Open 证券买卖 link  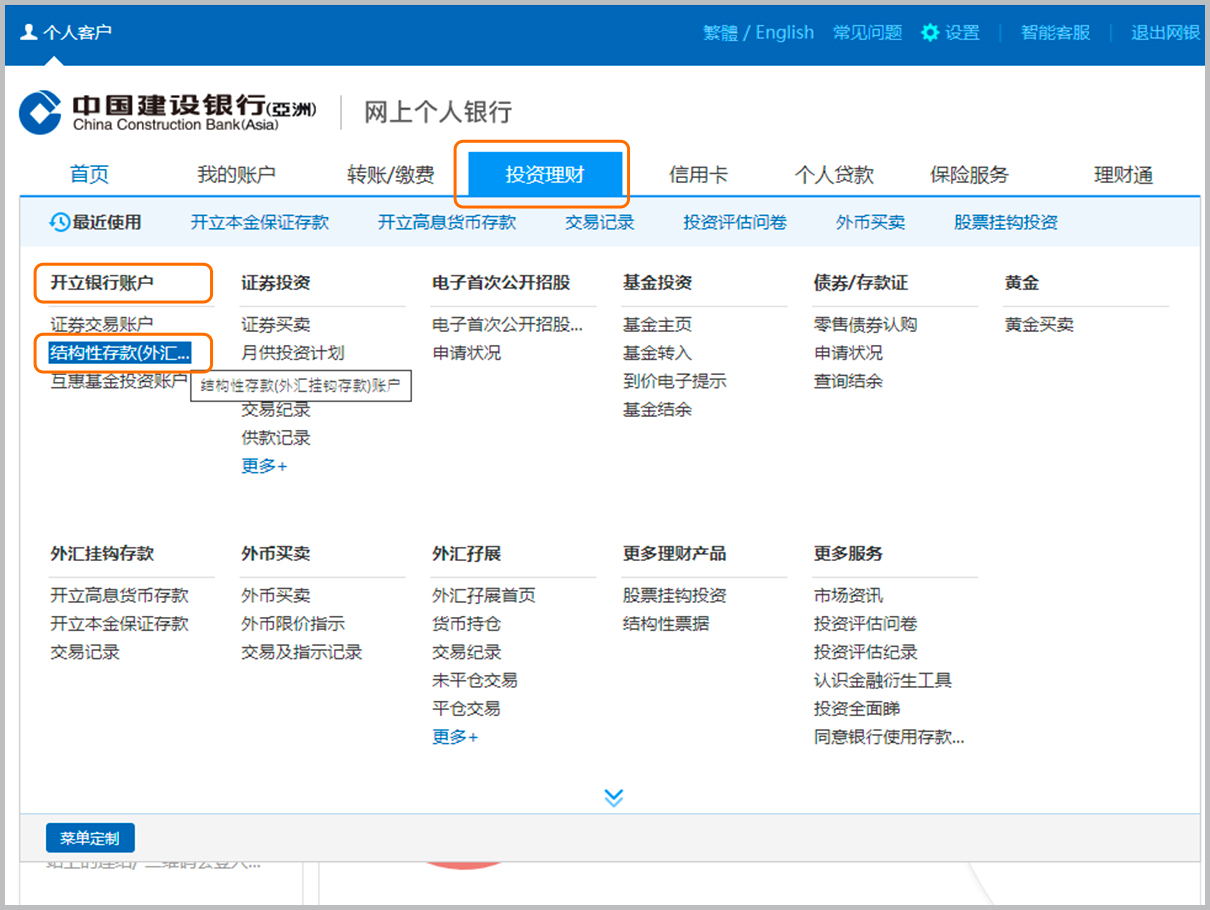(x=276, y=325)
